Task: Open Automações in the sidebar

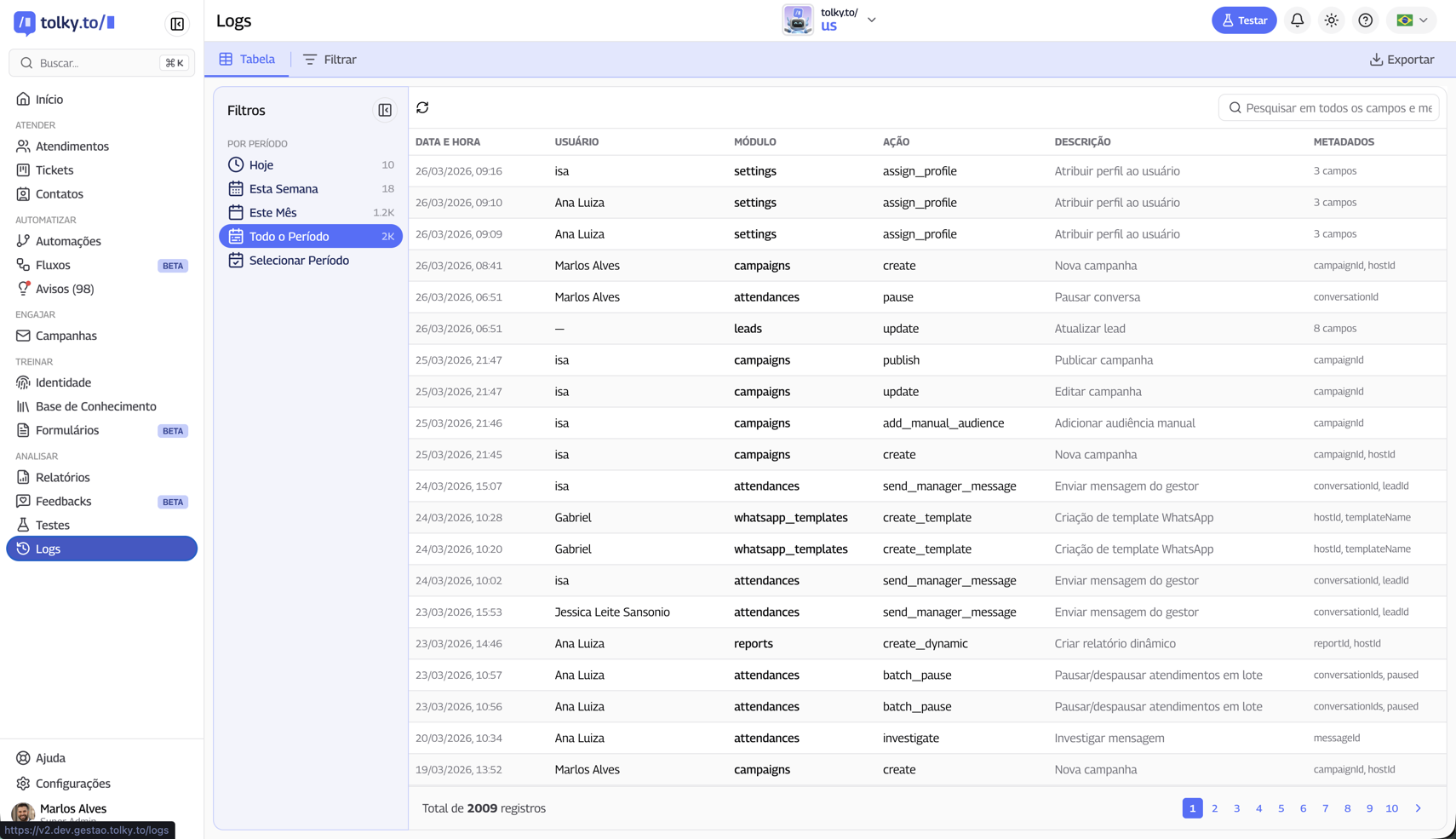Action: (68, 241)
